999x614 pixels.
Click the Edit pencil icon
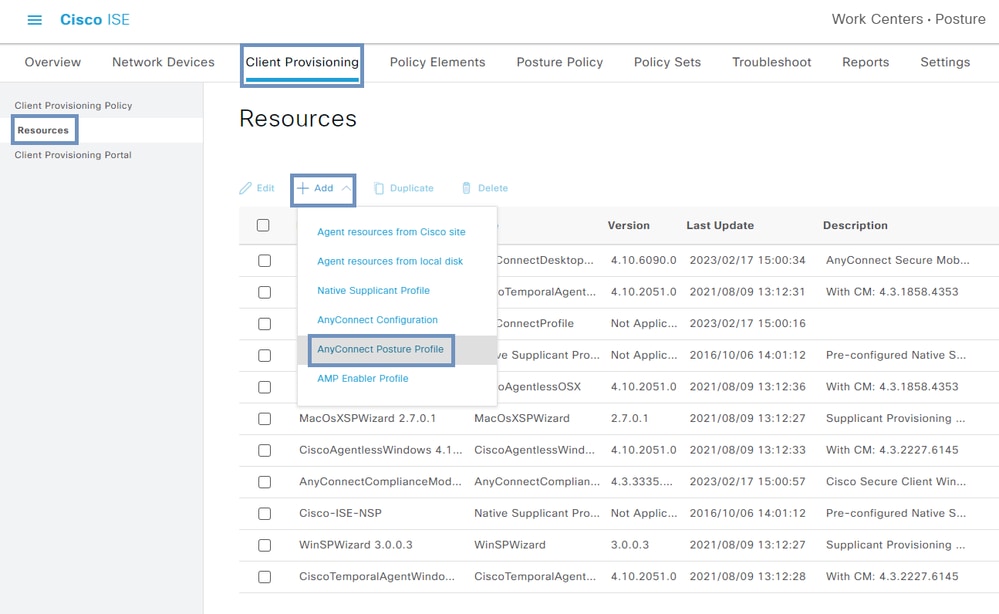pyautogui.click(x=245, y=188)
